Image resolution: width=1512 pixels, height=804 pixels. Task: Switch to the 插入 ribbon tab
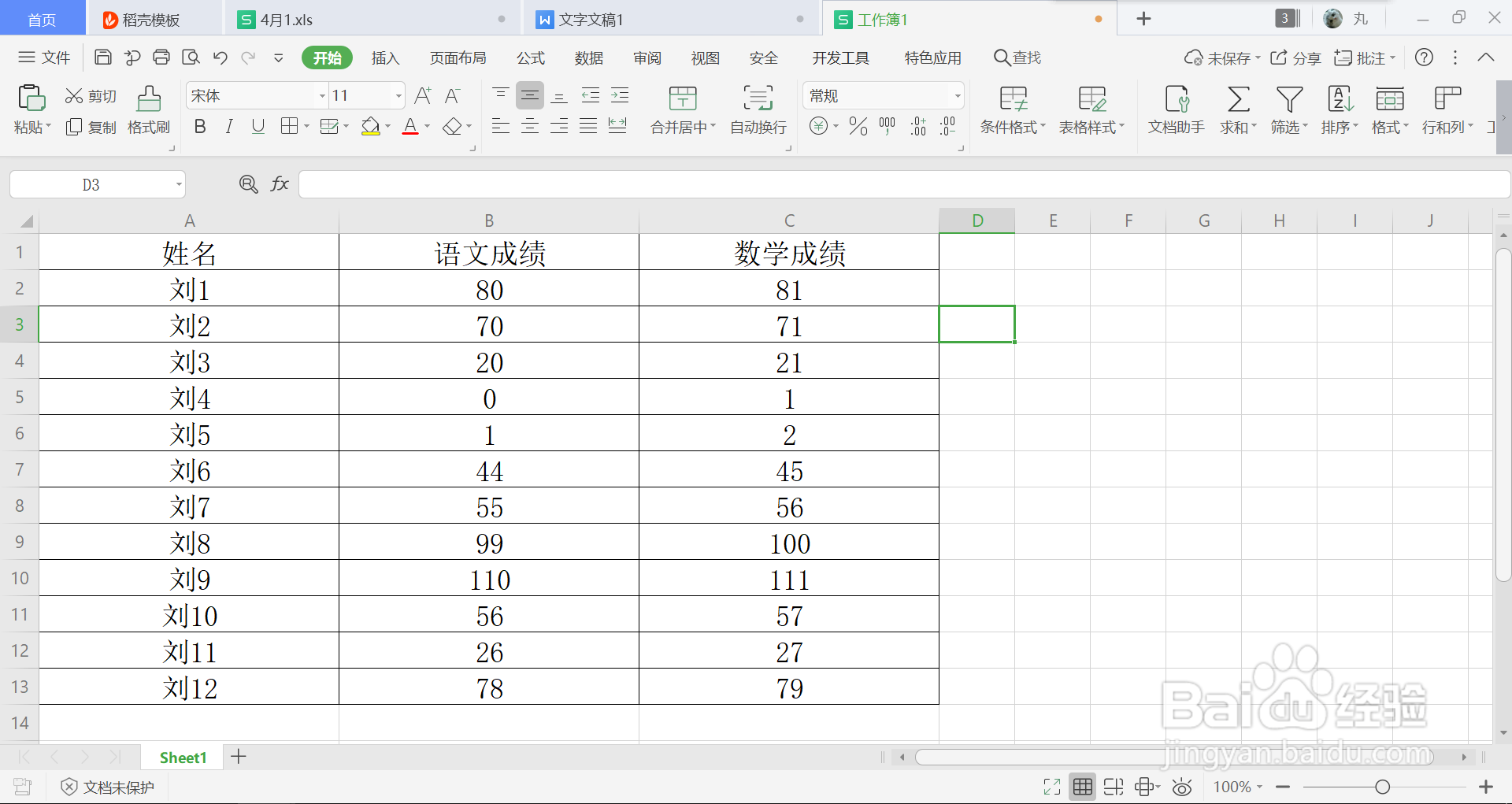click(x=385, y=57)
